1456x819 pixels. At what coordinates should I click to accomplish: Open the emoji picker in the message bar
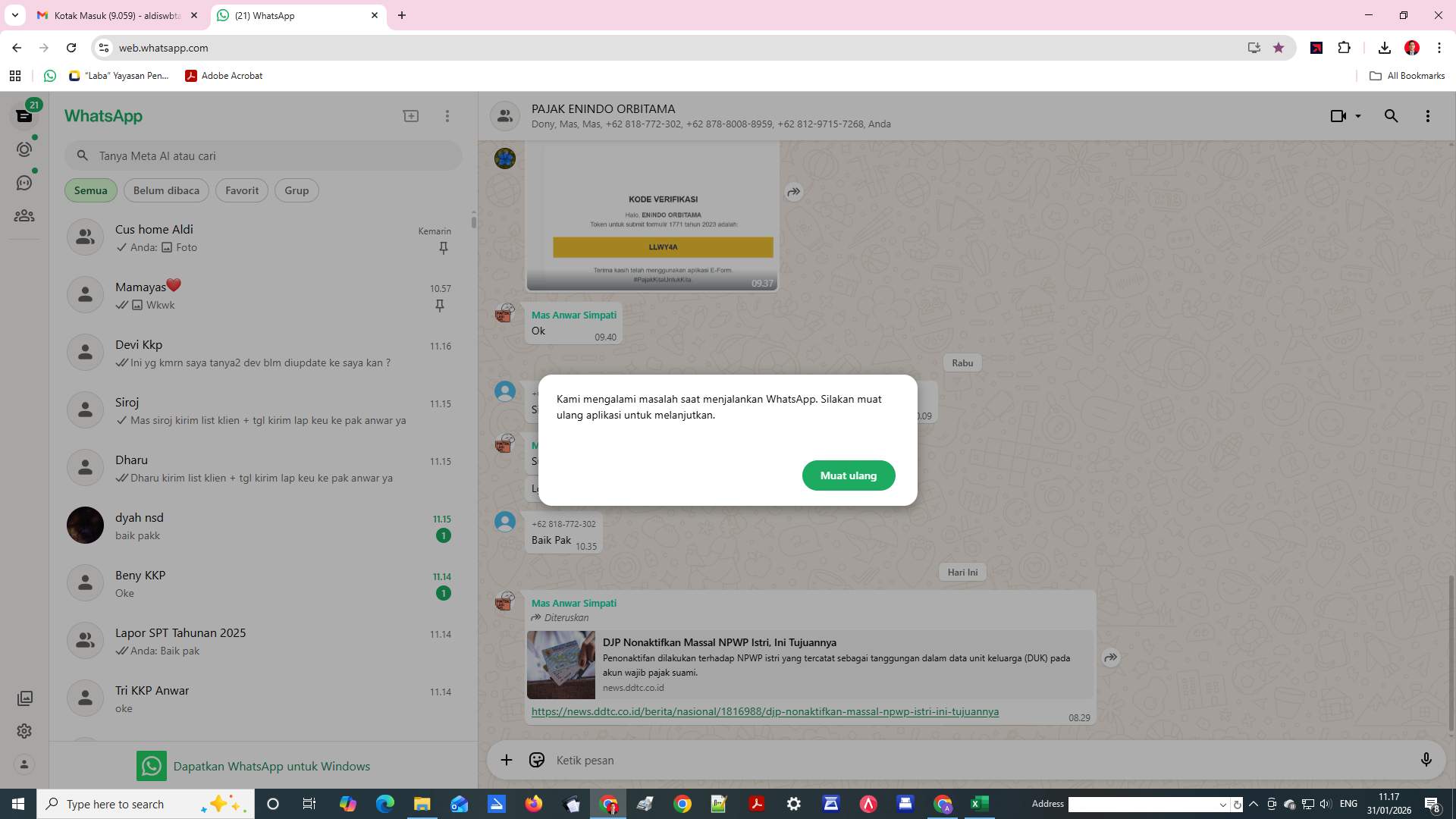click(536, 760)
